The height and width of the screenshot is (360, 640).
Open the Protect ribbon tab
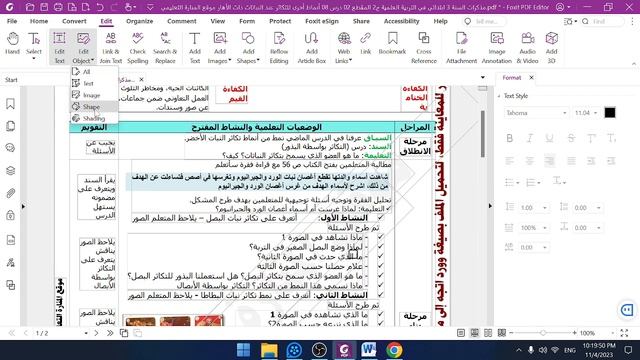280,21
